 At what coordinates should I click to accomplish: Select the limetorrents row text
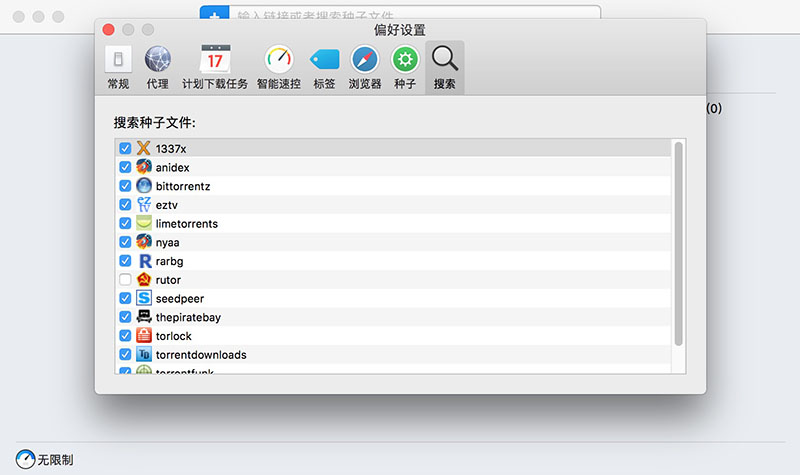tap(187, 223)
